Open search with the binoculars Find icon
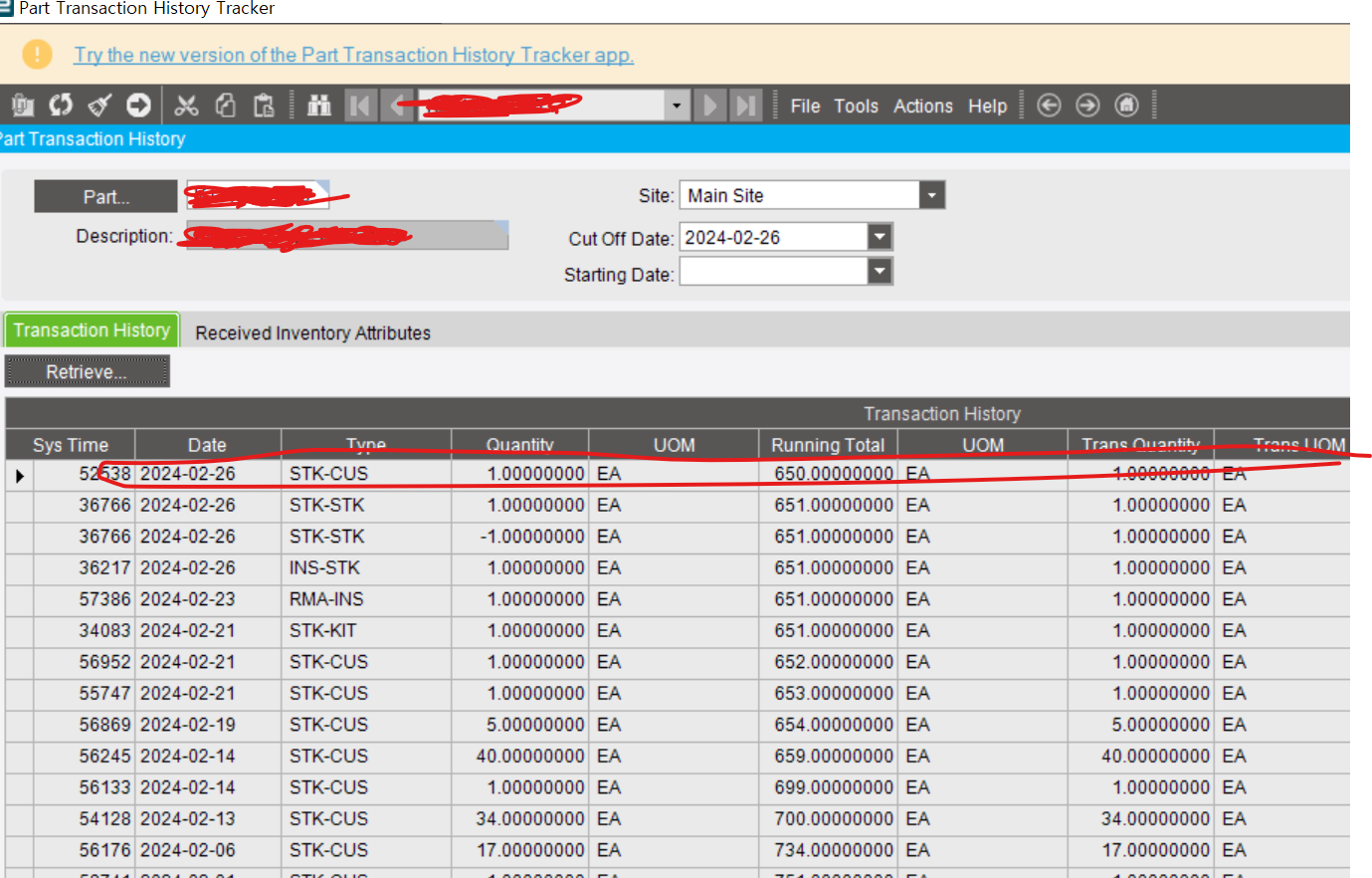This screenshot has width=1372, height=878. (x=318, y=105)
